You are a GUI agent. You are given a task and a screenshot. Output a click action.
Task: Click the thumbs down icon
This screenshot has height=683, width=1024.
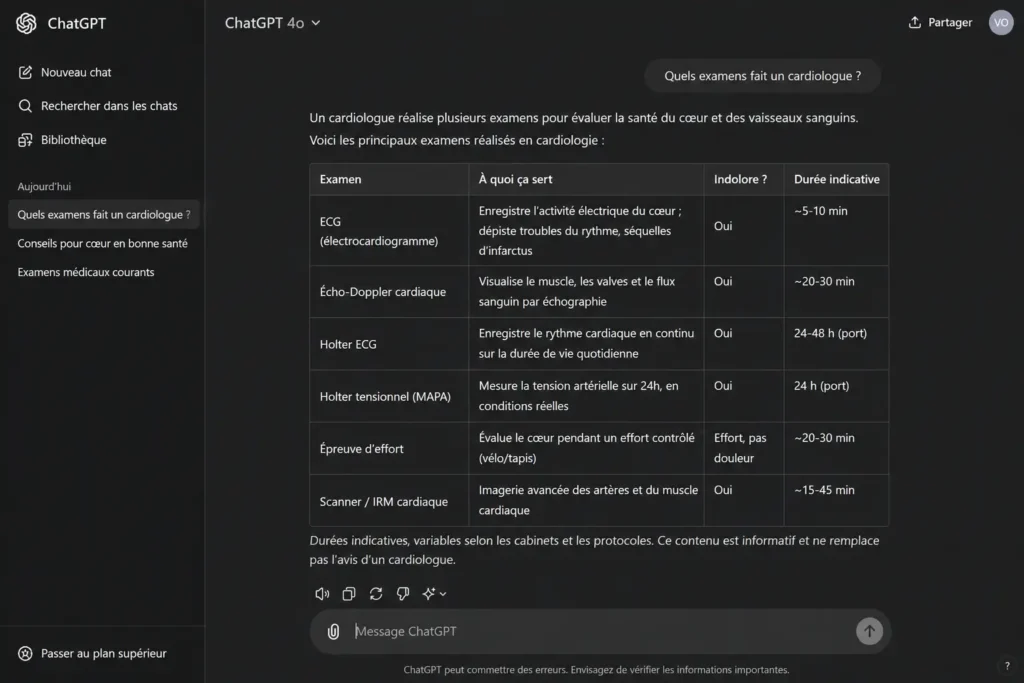(x=403, y=594)
